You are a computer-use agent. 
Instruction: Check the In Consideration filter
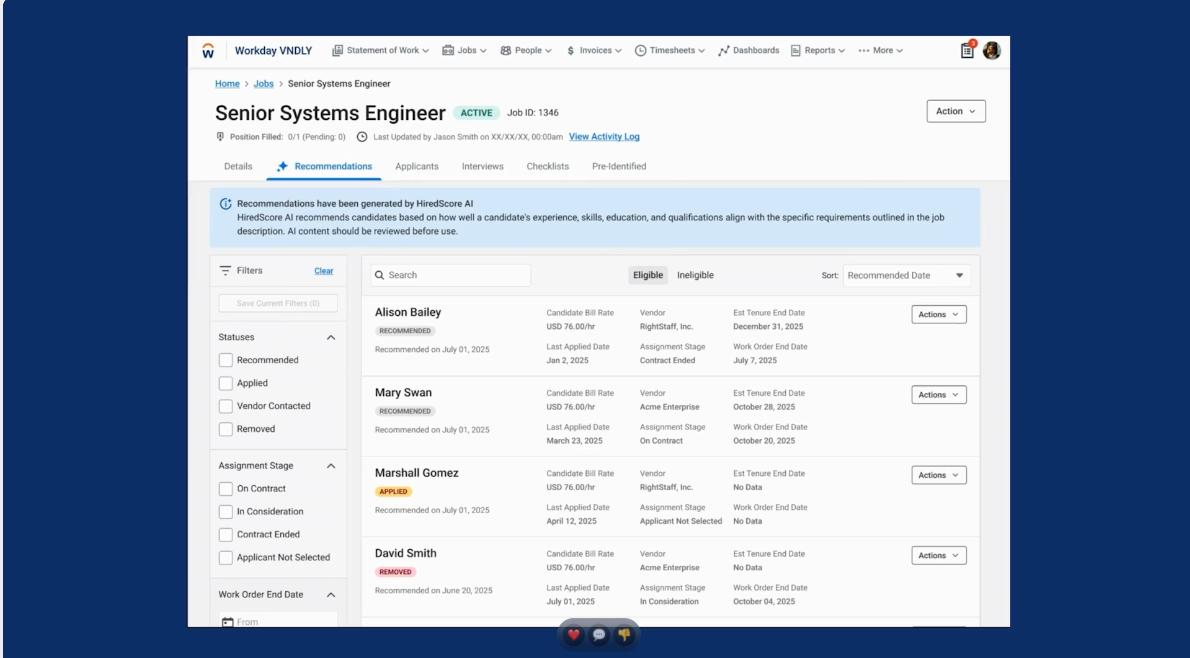225,512
